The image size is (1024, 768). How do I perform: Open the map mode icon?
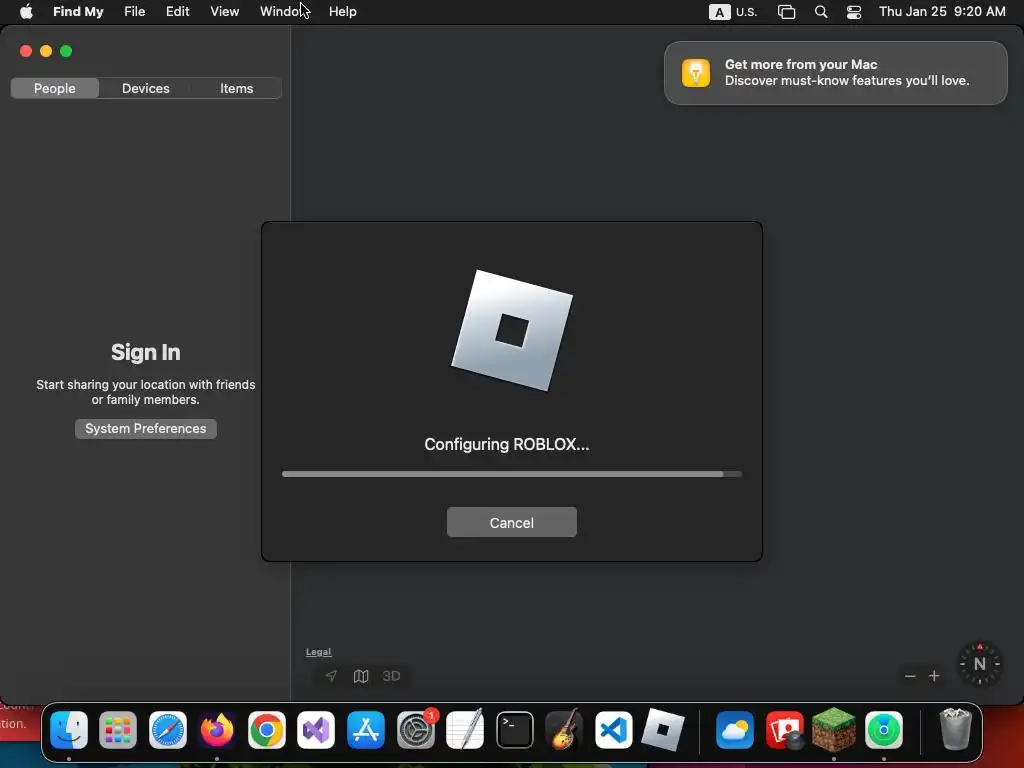[x=361, y=676]
